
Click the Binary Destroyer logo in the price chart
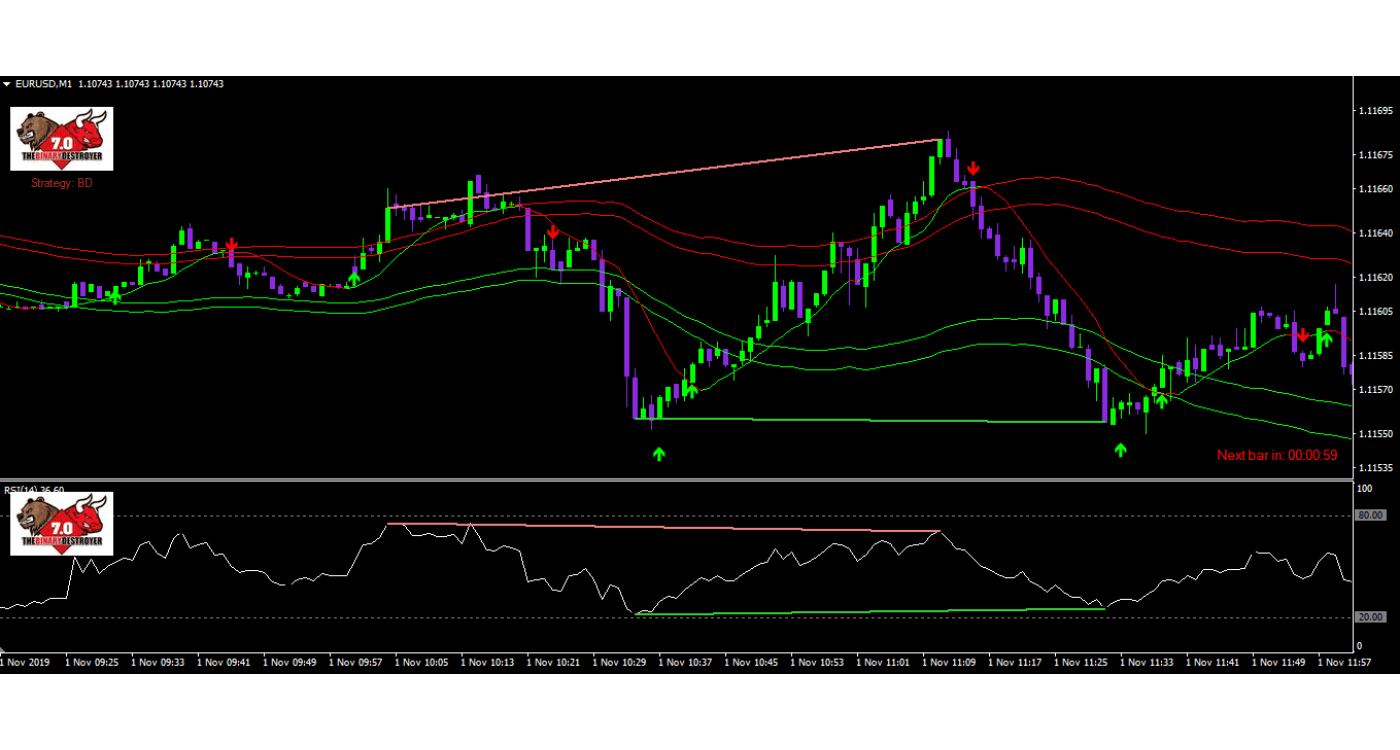click(62, 139)
